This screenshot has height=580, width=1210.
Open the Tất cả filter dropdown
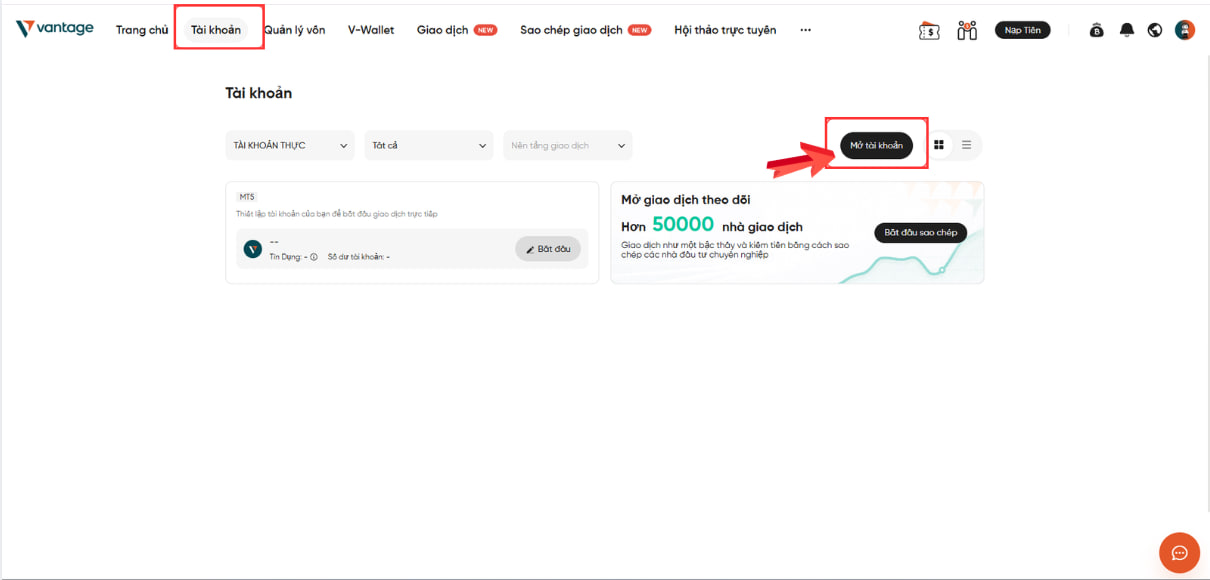coord(428,146)
